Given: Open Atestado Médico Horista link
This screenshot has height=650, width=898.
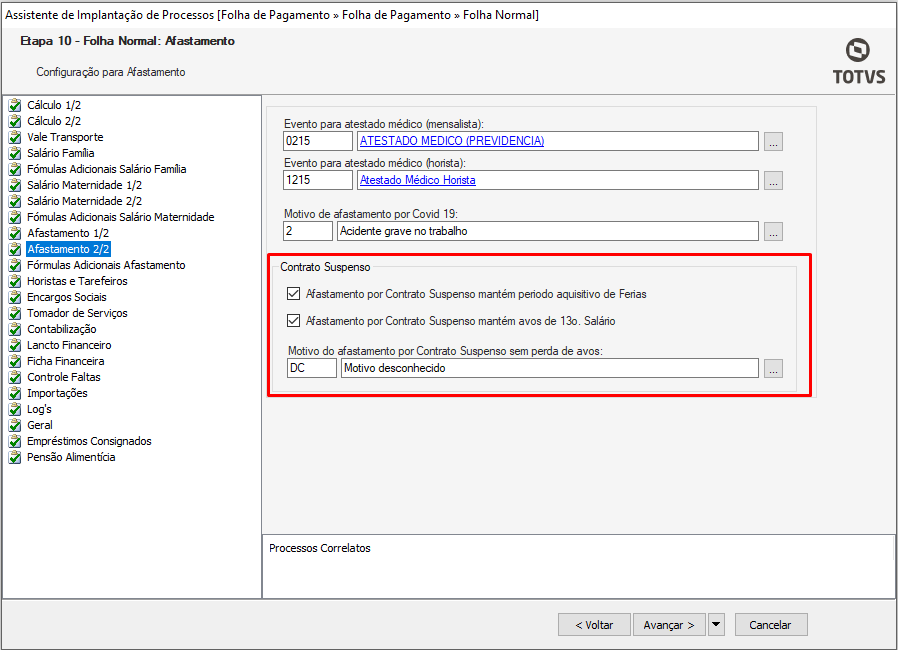Looking at the screenshot, I should (418, 180).
